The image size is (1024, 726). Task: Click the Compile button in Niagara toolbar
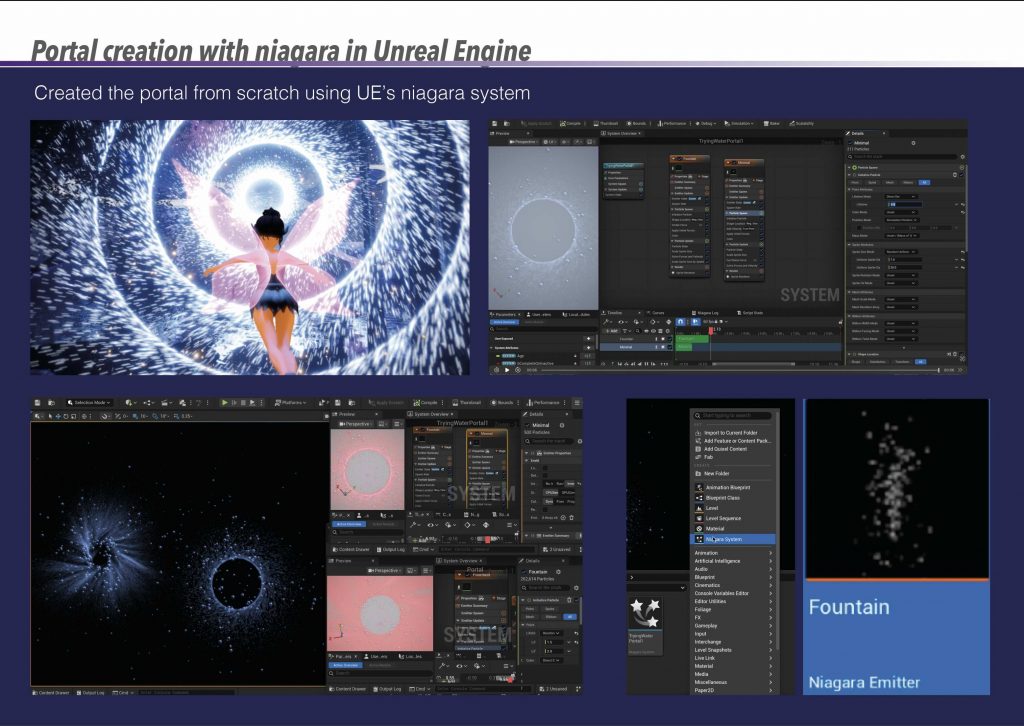(x=570, y=123)
